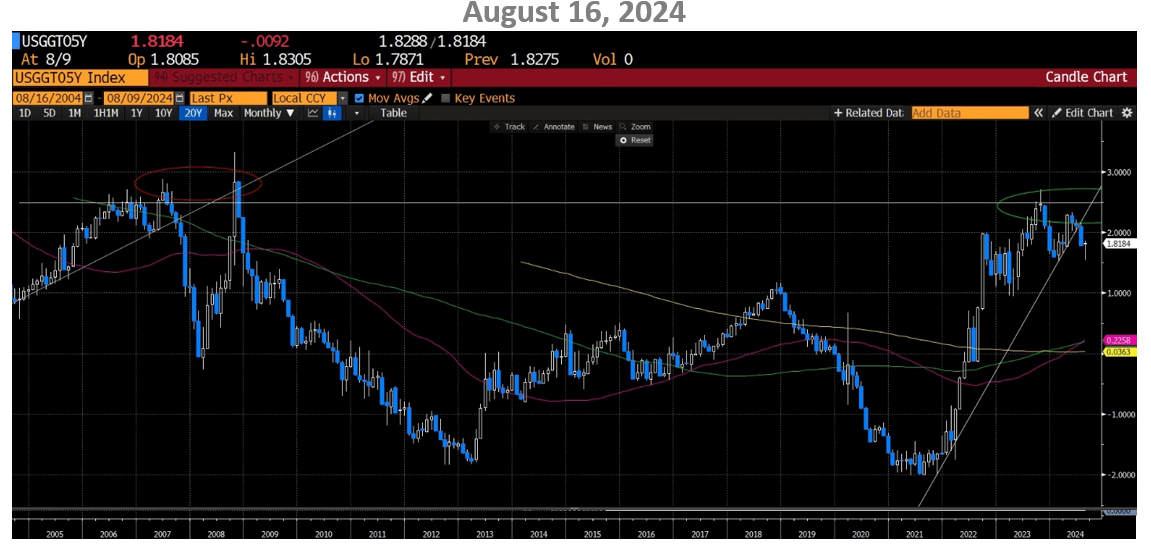
Task: Click the Reset zoom button
Action: 635,140
